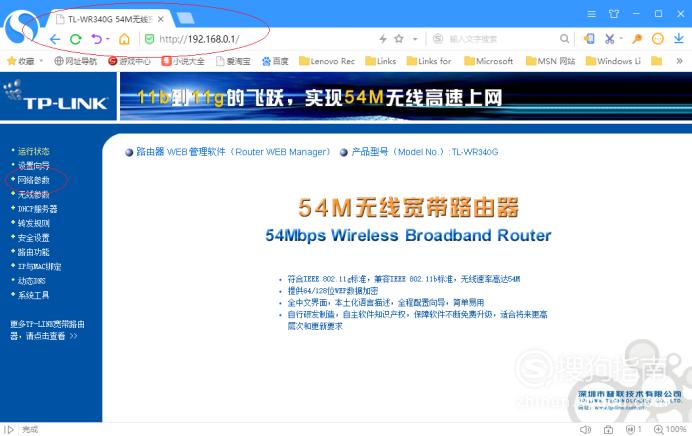Screen dimensions: 692x436
Task: Open the MSN 网站 bookmark folder
Action: click(x=551, y=61)
